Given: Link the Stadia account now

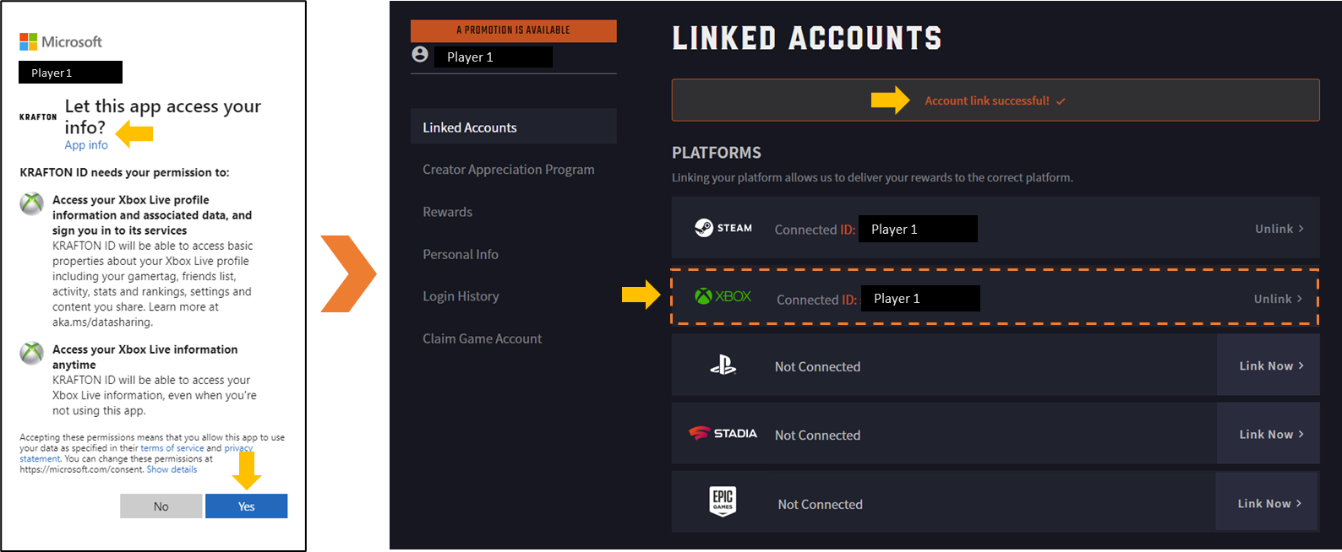Looking at the screenshot, I should pyautogui.click(x=1270, y=434).
